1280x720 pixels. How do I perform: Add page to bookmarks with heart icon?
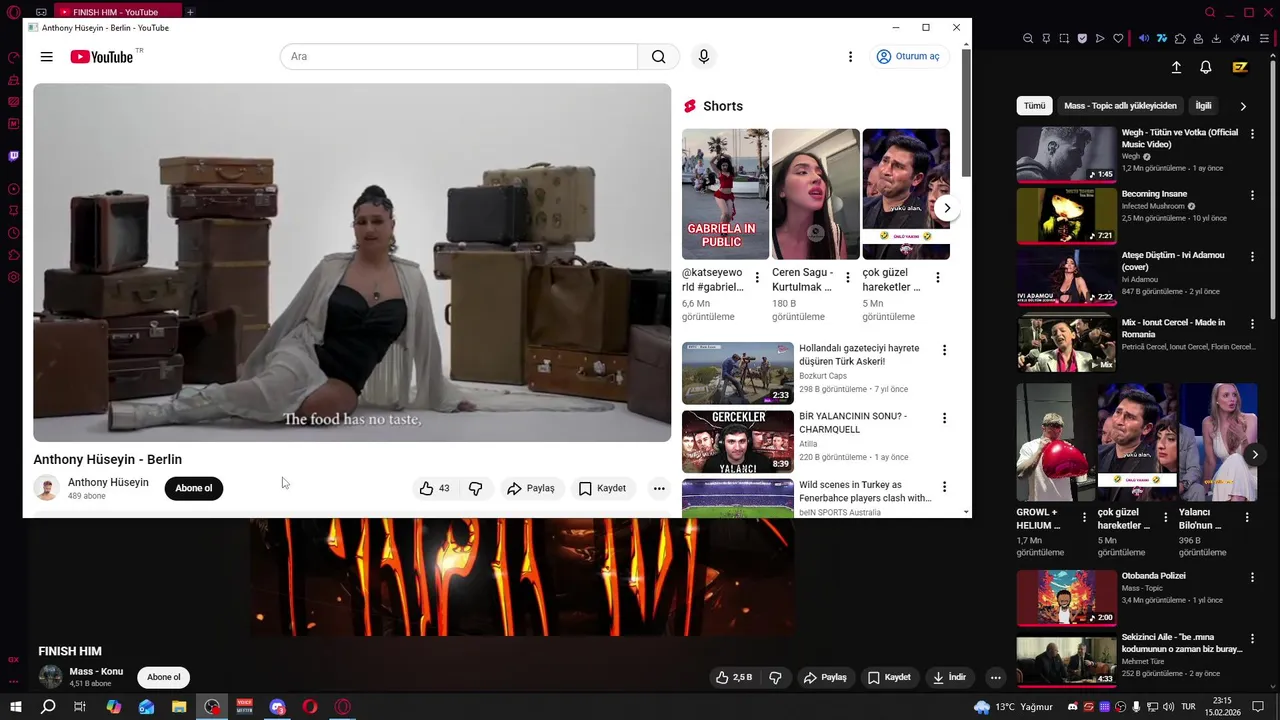coord(1118,38)
